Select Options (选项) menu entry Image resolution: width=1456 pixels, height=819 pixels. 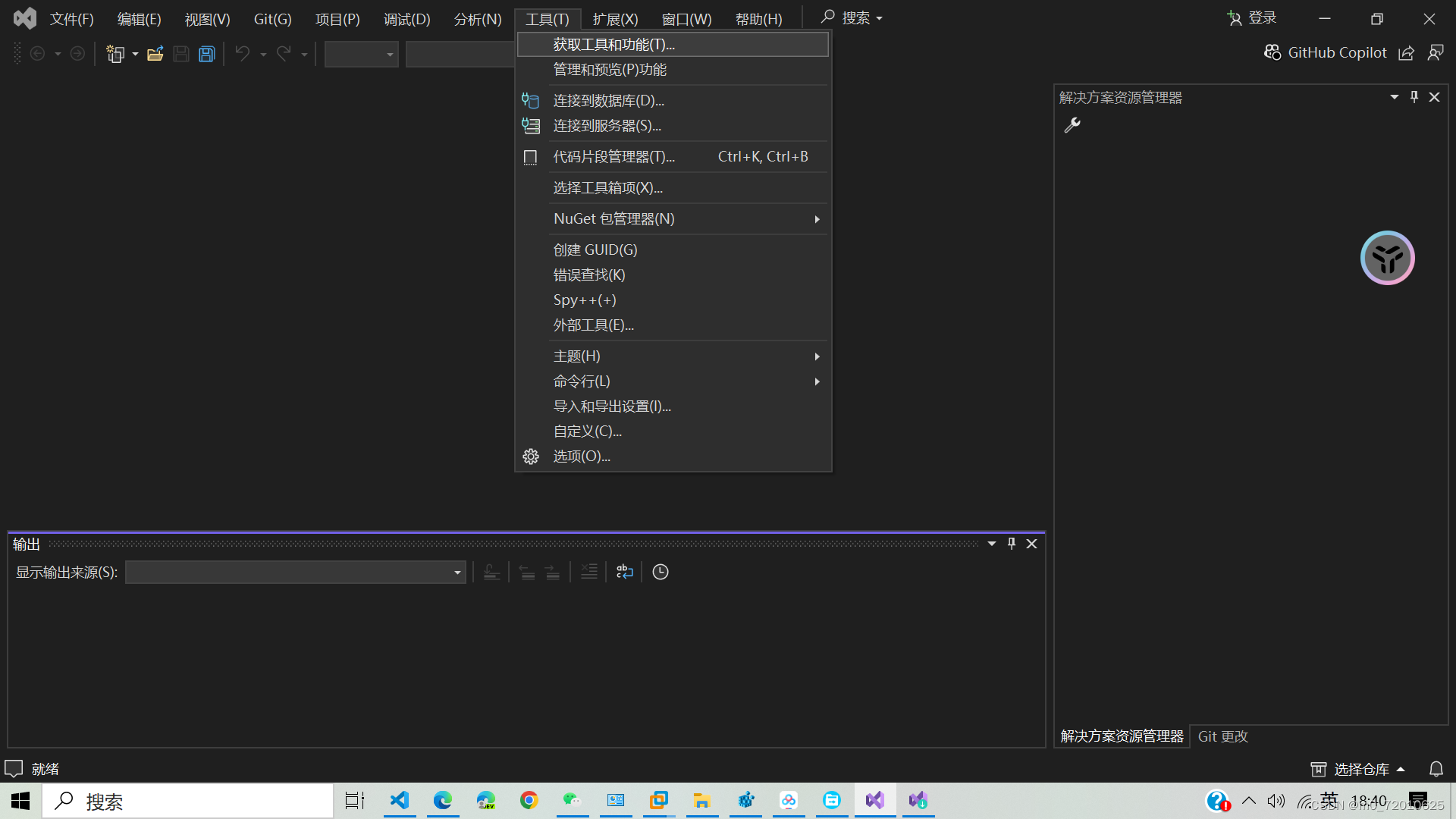[x=582, y=457]
